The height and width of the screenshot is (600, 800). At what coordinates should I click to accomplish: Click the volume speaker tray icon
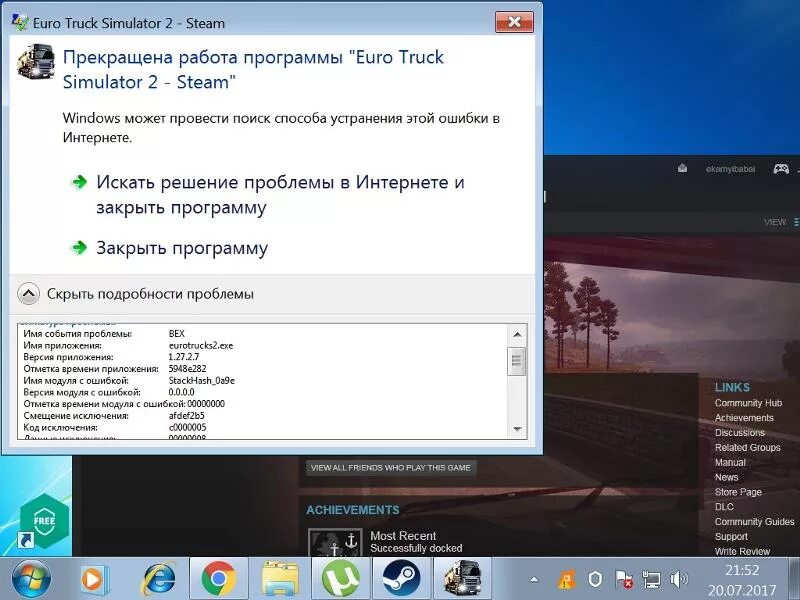click(679, 580)
